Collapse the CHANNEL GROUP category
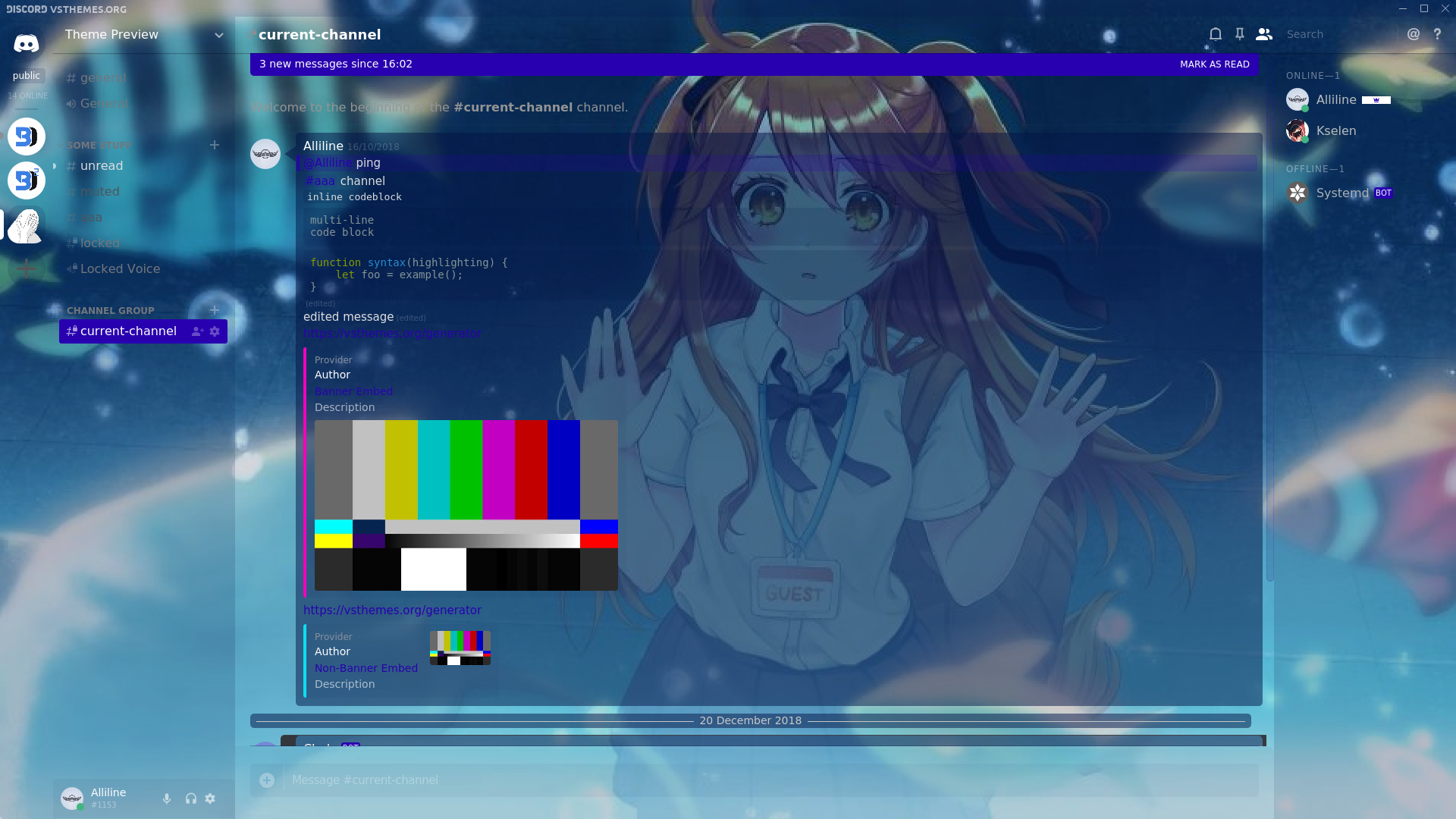The width and height of the screenshot is (1456, 819). coord(110,310)
